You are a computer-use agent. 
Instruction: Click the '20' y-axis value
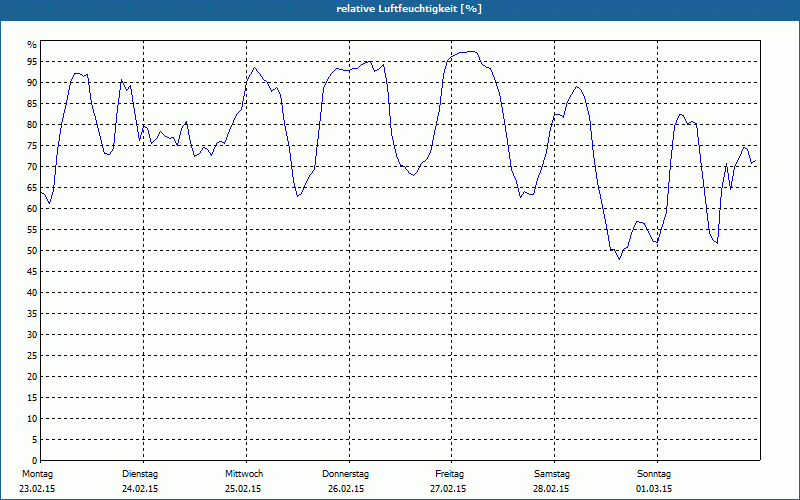[x=32, y=377]
